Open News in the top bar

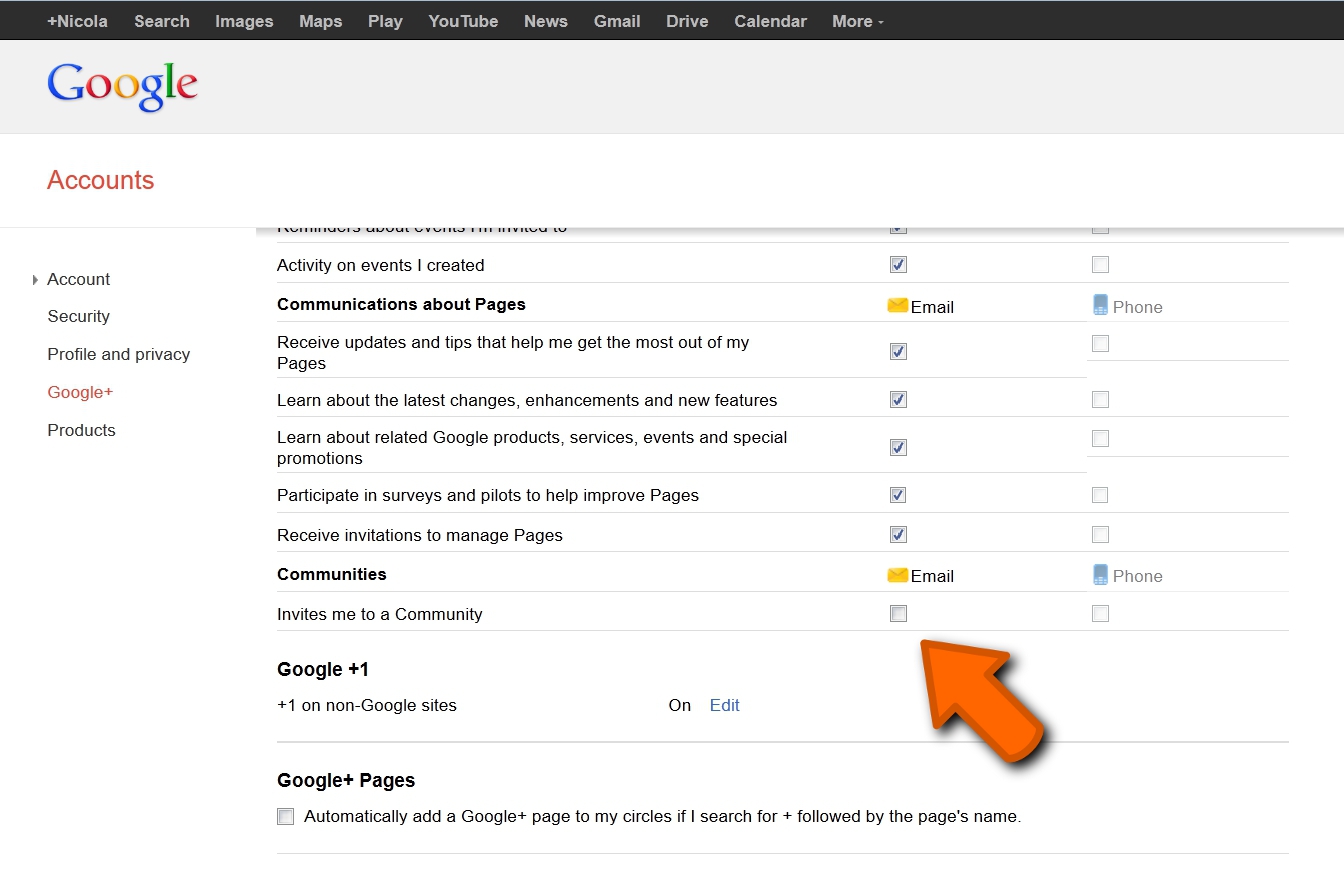(x=546, y=21)
